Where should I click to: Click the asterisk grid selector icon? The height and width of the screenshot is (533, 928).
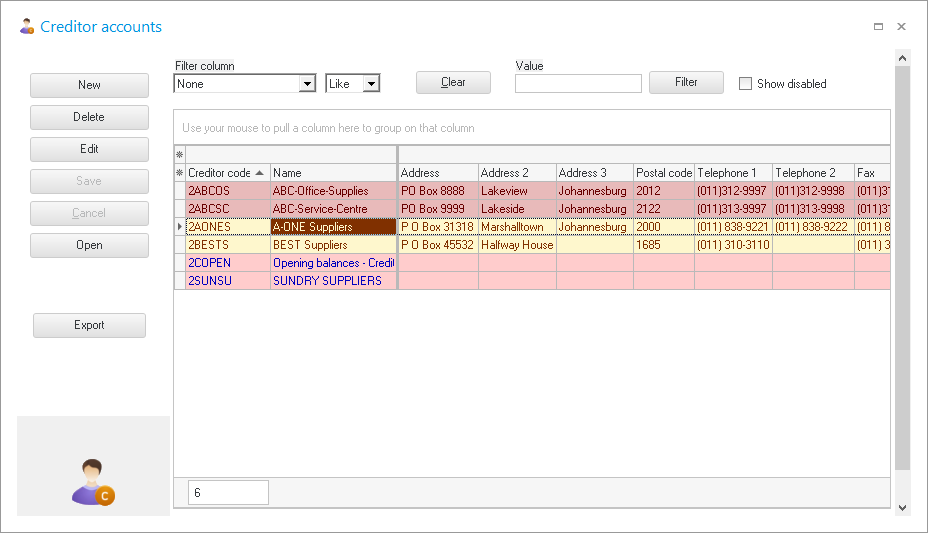[180, 155]
